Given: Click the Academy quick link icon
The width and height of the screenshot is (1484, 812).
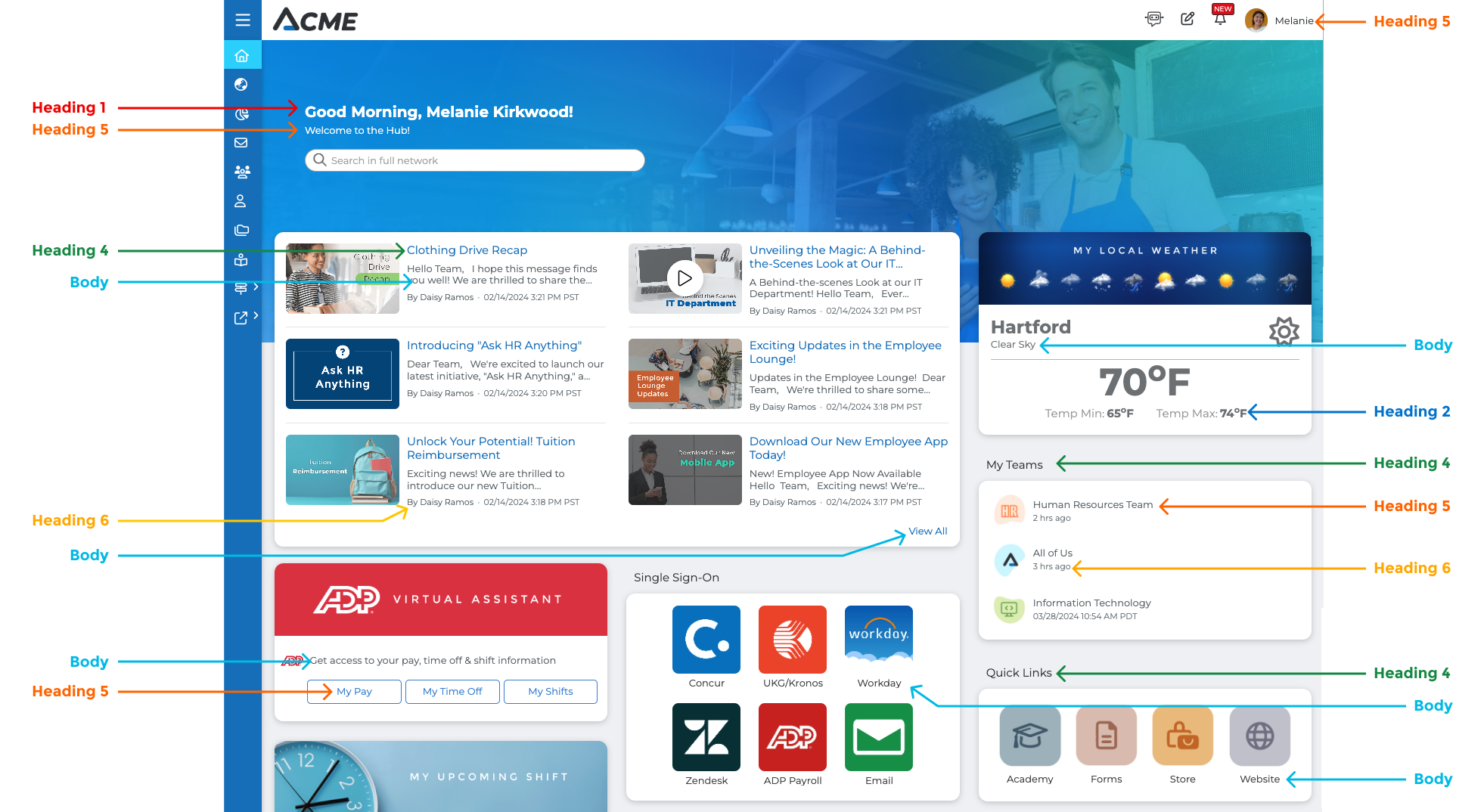Looking at the screenshot, I should (x=1029, y=736).
